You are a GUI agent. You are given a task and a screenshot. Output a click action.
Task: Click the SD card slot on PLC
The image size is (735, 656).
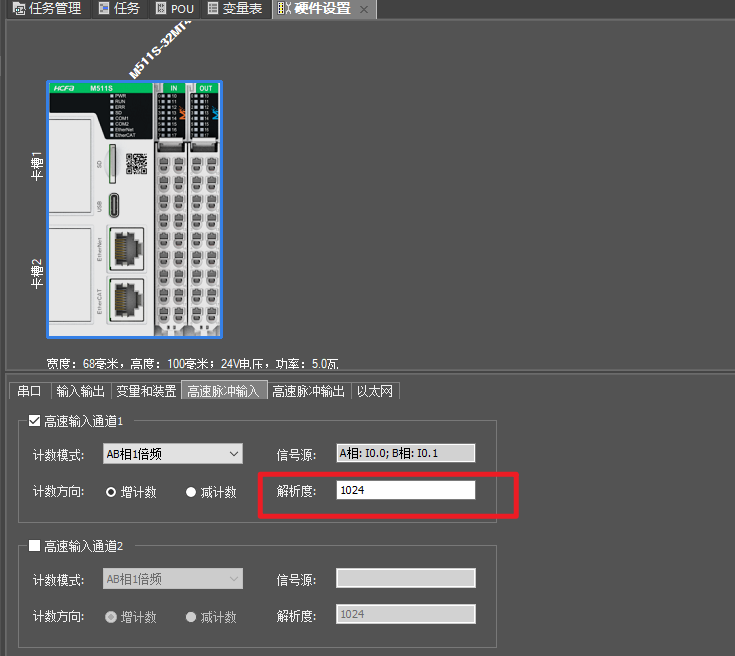[x=112, y=162]
